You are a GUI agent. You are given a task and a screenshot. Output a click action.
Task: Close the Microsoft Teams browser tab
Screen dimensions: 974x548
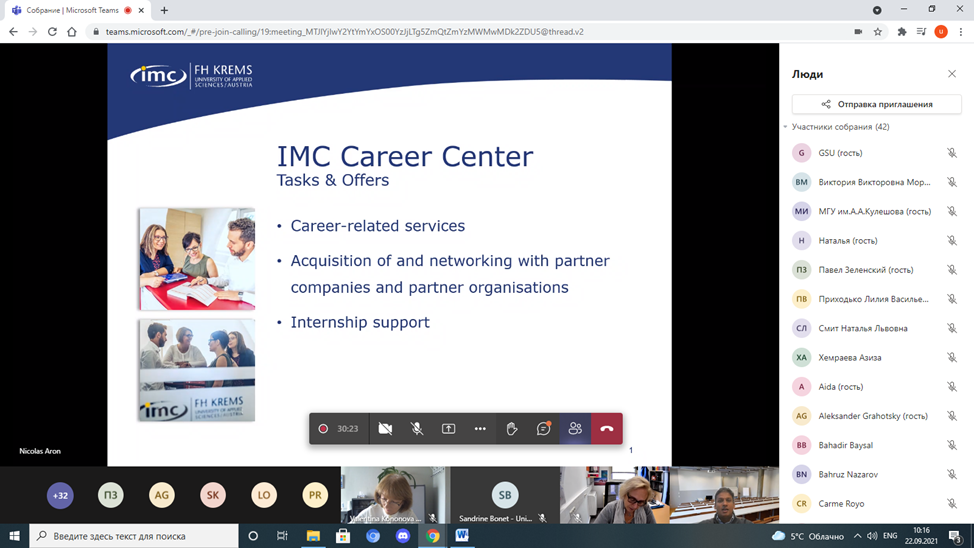coord(141,11)
